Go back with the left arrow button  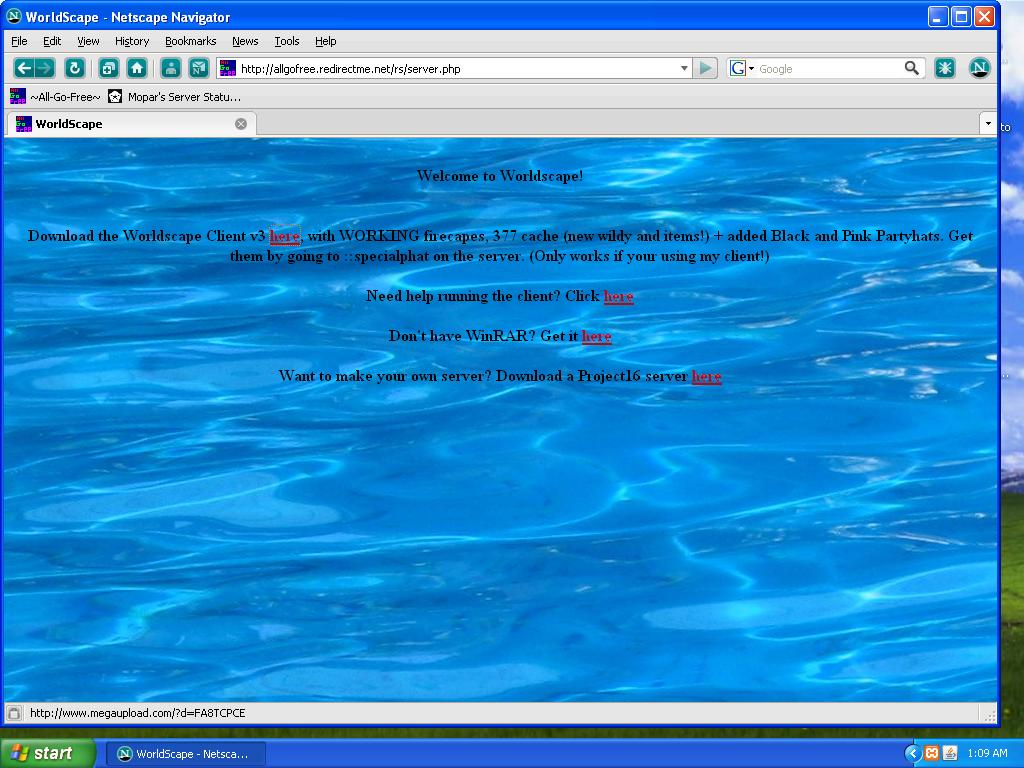click(x=24, y=68)
